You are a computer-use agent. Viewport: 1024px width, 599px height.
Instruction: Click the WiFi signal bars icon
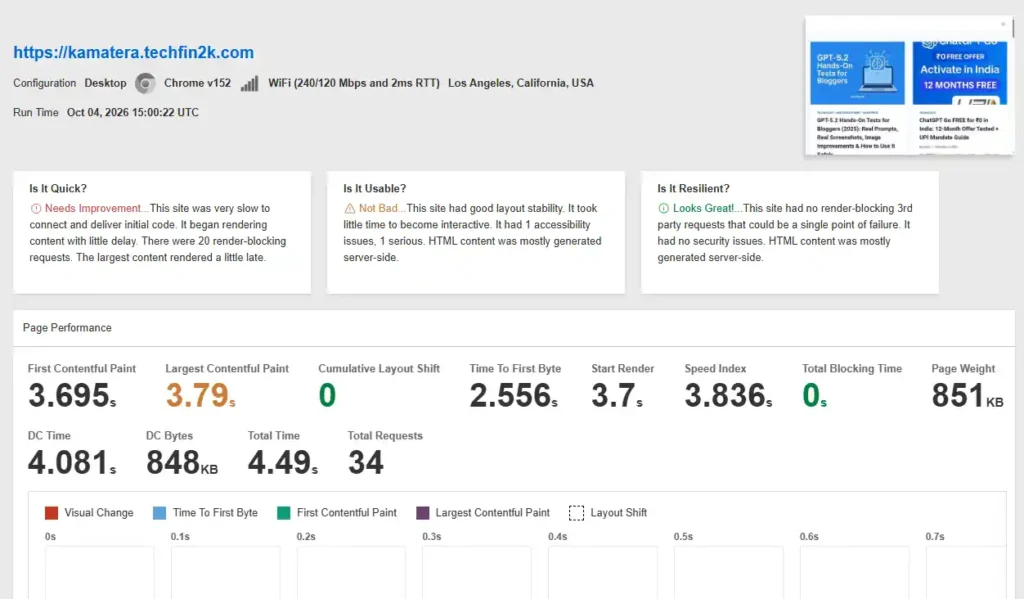coord(249,84)
